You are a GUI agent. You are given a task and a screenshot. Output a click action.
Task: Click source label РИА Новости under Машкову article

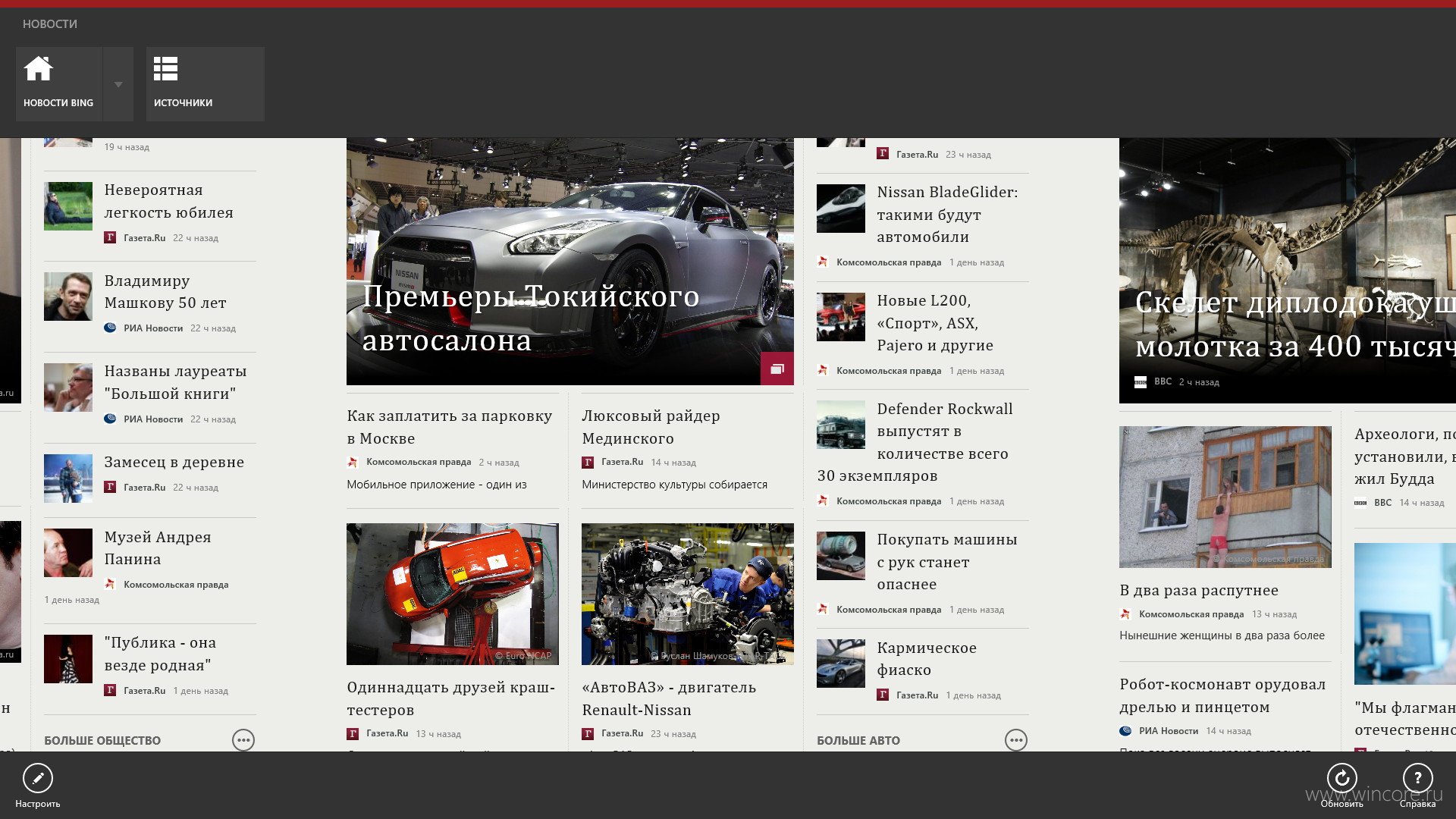pyautogui.click(x=153, y=328)
